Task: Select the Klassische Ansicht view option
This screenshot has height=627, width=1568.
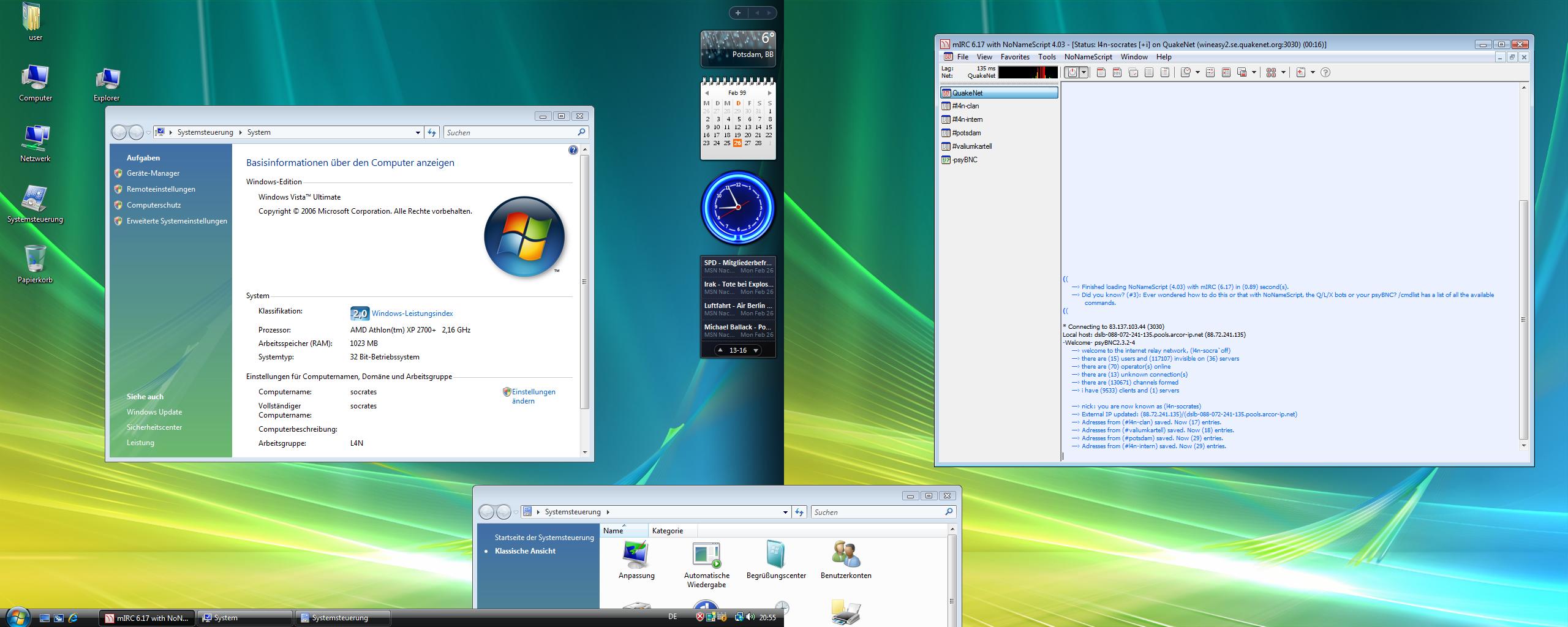Action: point(525,551)
